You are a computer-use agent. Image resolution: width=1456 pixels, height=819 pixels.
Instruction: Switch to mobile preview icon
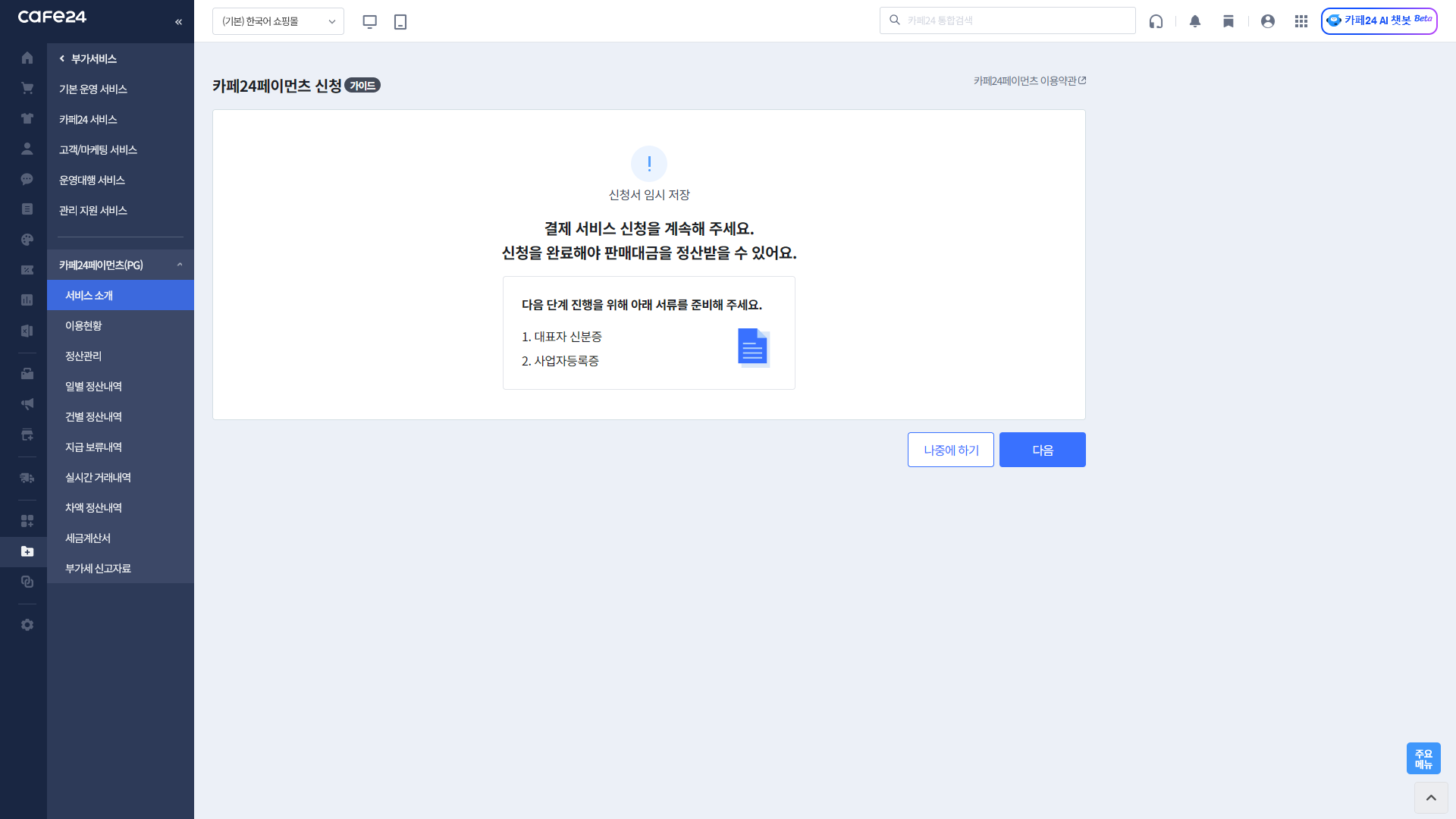[400, 22]
